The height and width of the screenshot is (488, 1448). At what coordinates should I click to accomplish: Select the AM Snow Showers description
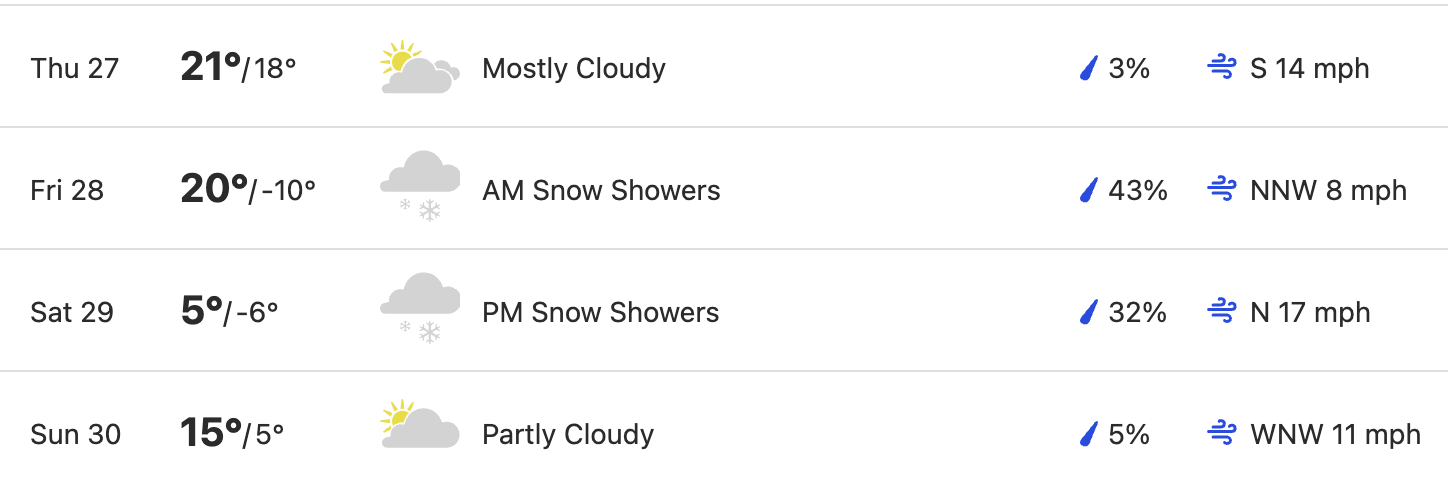tap(601, 190)
